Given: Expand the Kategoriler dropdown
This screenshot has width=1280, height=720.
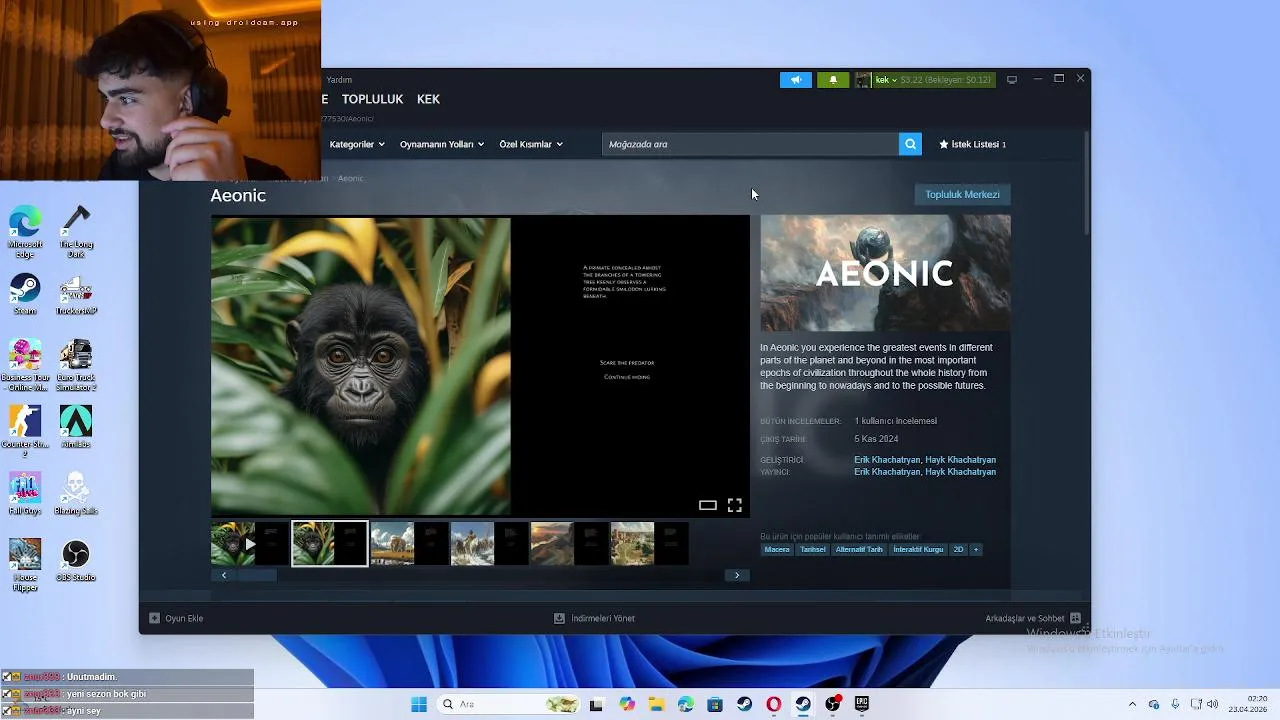Looking at the screenshot, I should coord(357,144).
